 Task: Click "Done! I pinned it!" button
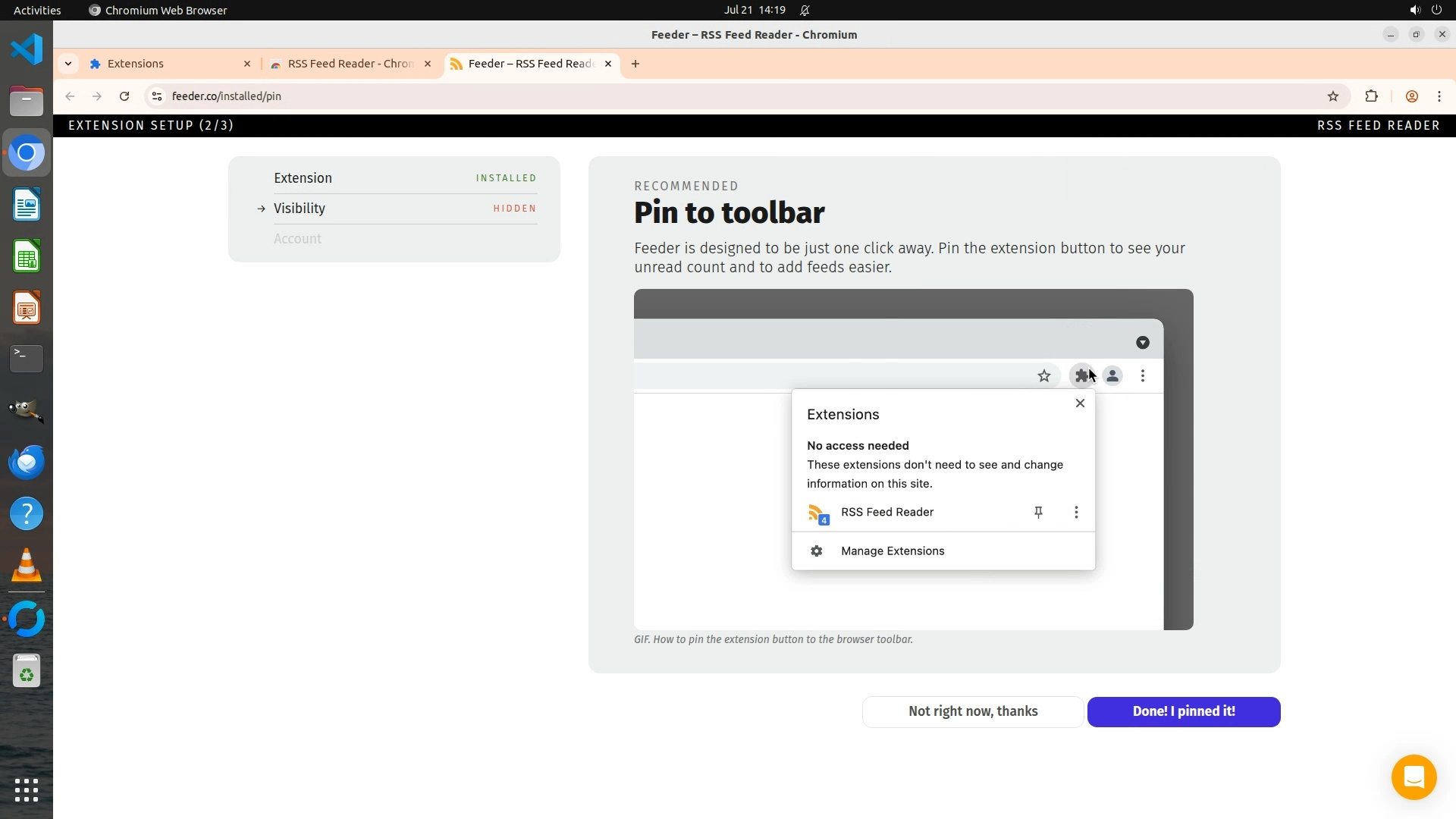pos(1184,711)
